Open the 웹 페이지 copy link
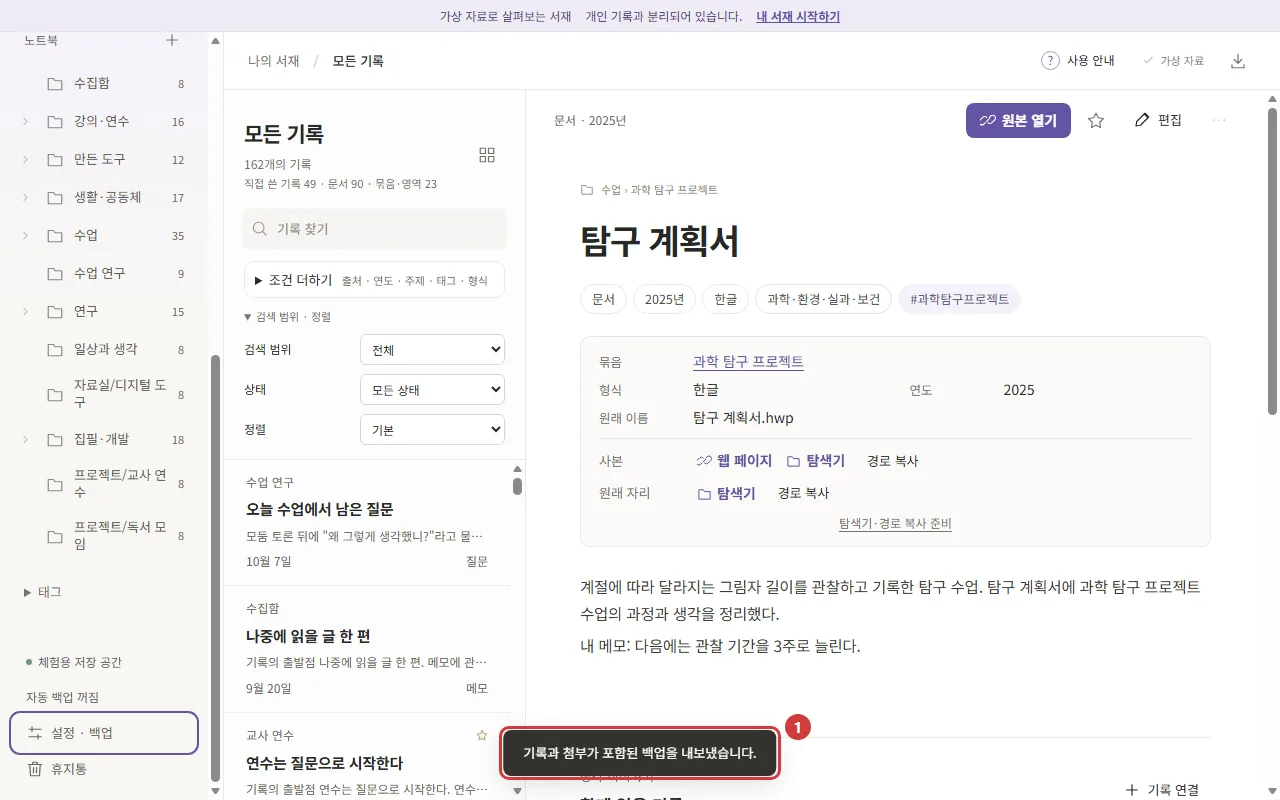Image resolution: width=1280 pixels, height=800 pixels. click(734, 461)
